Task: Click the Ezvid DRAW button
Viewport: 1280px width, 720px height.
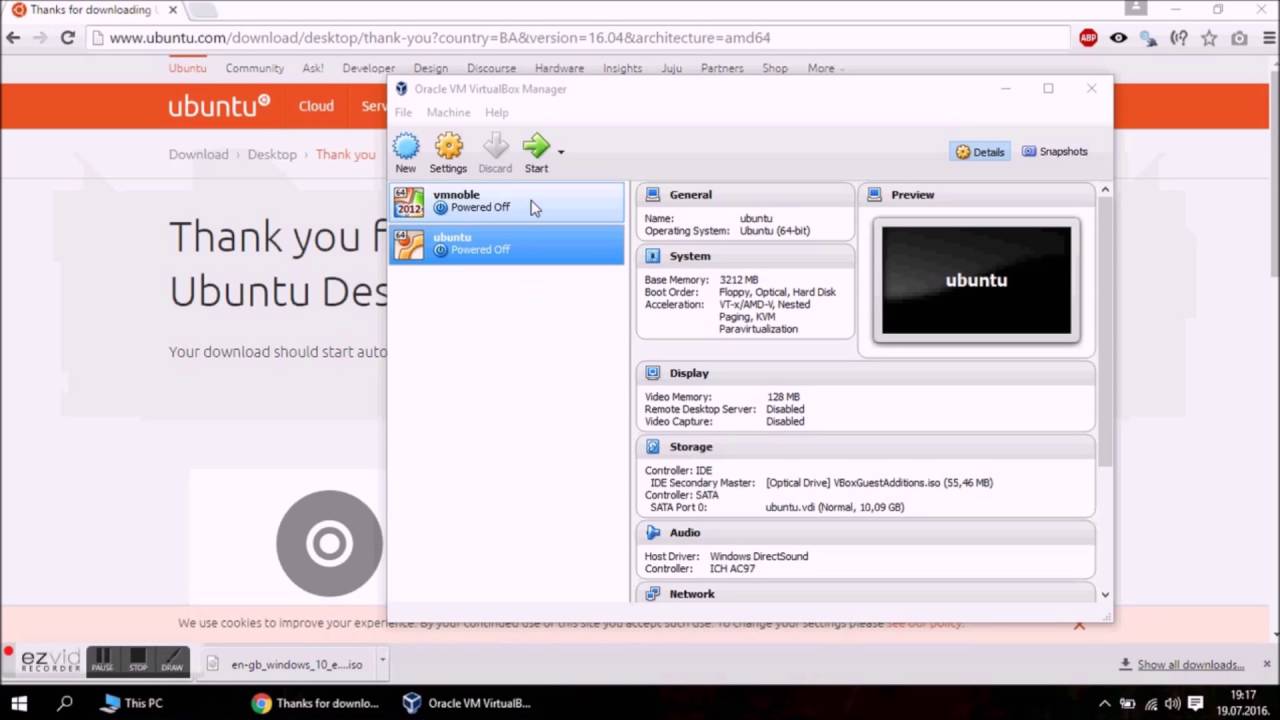Action: point(172,661)
